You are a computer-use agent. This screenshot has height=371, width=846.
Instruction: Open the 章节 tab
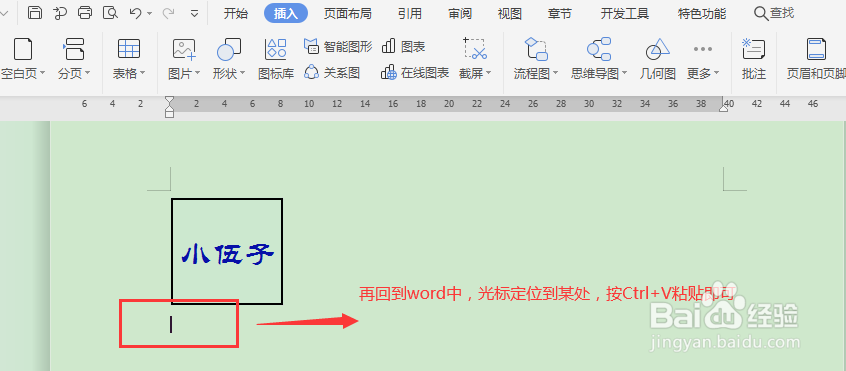pos(560,13)
